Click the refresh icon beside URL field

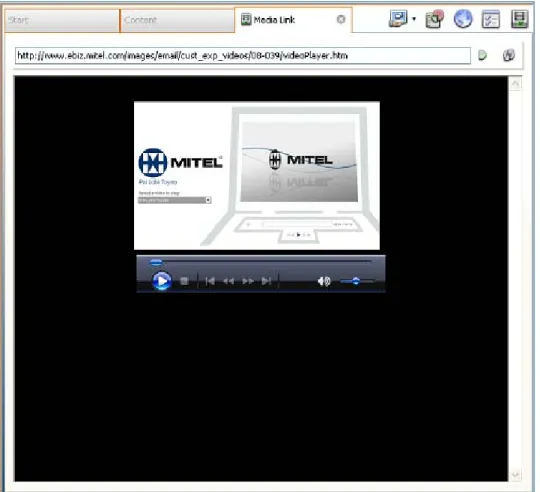point(509,55)
